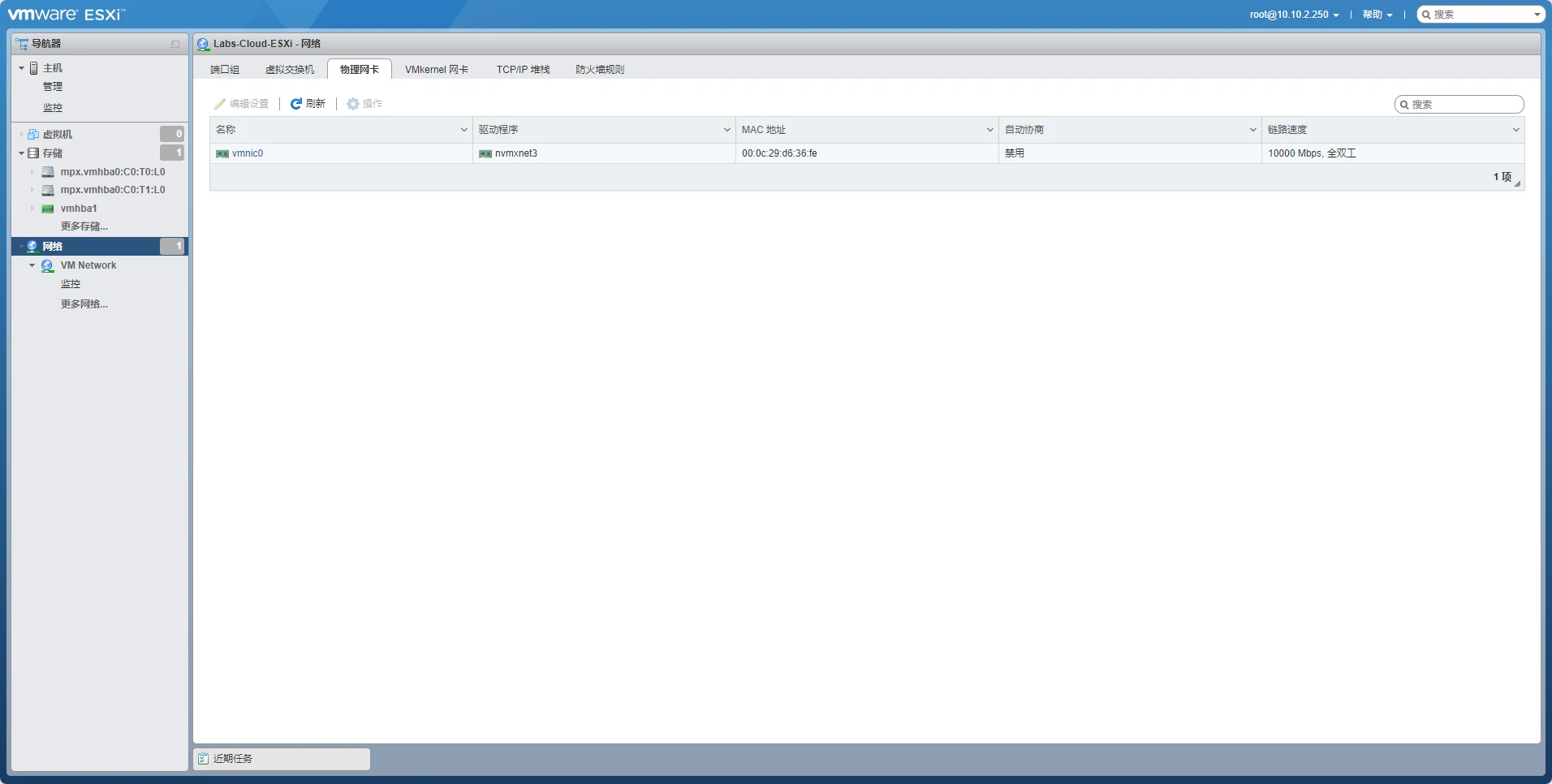
Task: Open the vmnic0 adapter link
Action: coord(248,153)
